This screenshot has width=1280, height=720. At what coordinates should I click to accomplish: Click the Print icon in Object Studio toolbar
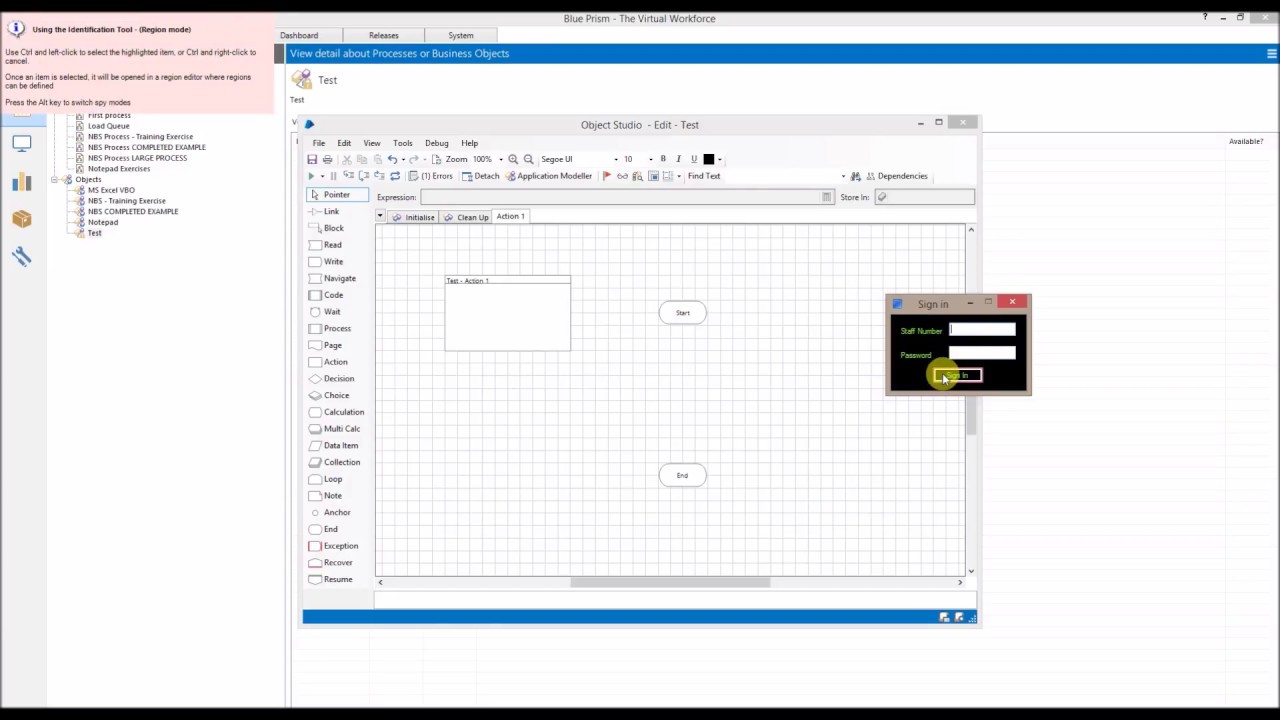[327, 159]
